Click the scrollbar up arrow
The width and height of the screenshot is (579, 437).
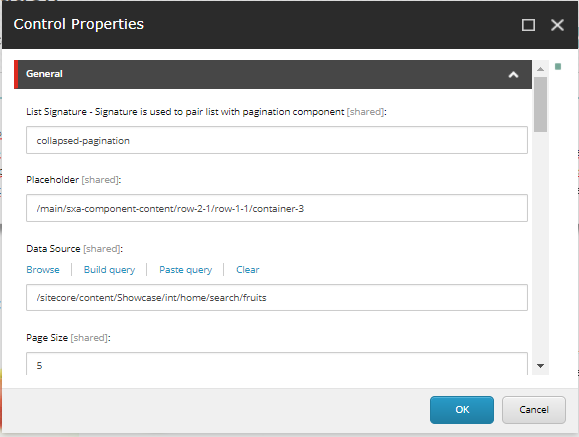point(541,69)
